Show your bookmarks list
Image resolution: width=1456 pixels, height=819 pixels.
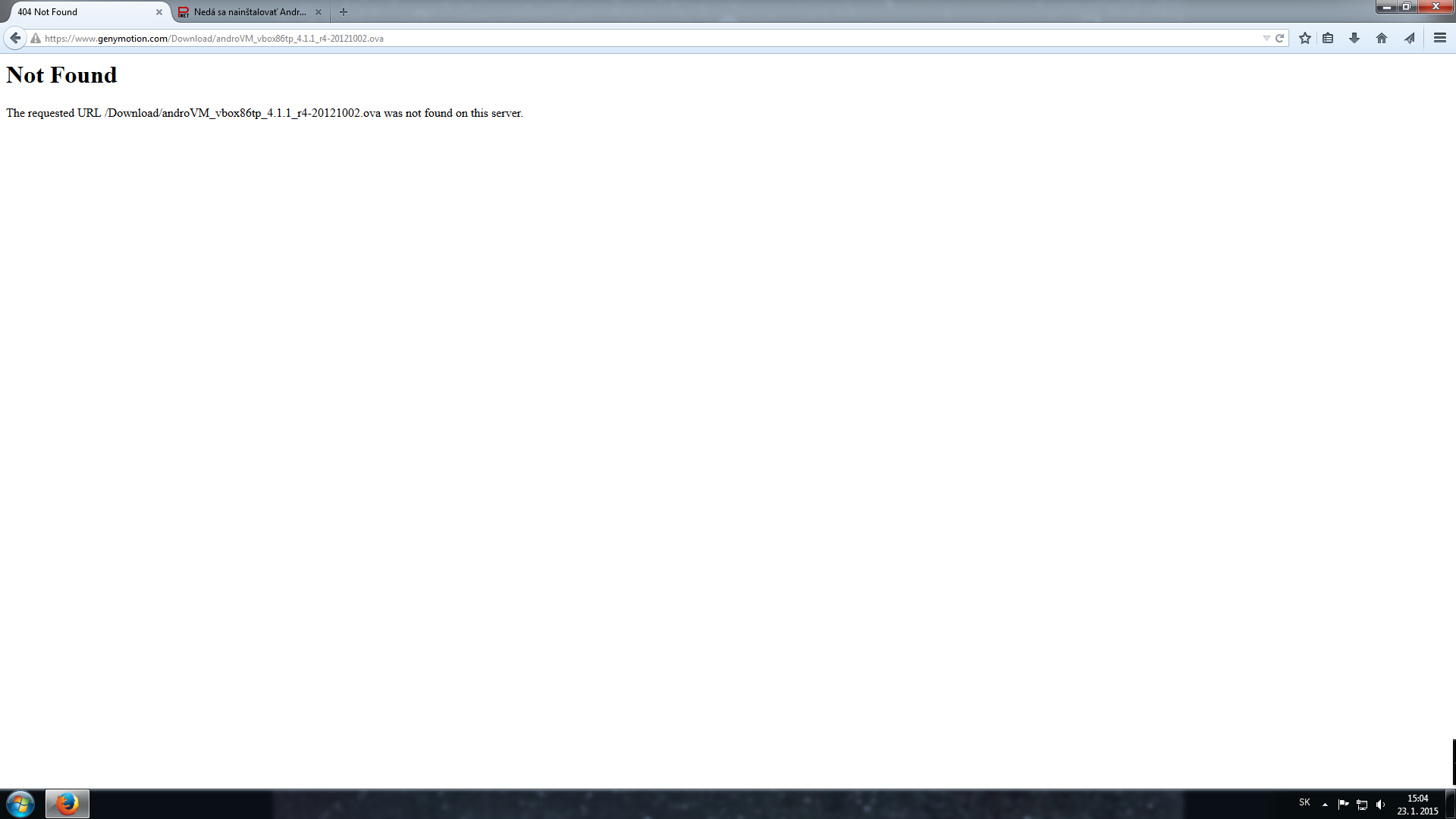click(x=1328, y=38)
